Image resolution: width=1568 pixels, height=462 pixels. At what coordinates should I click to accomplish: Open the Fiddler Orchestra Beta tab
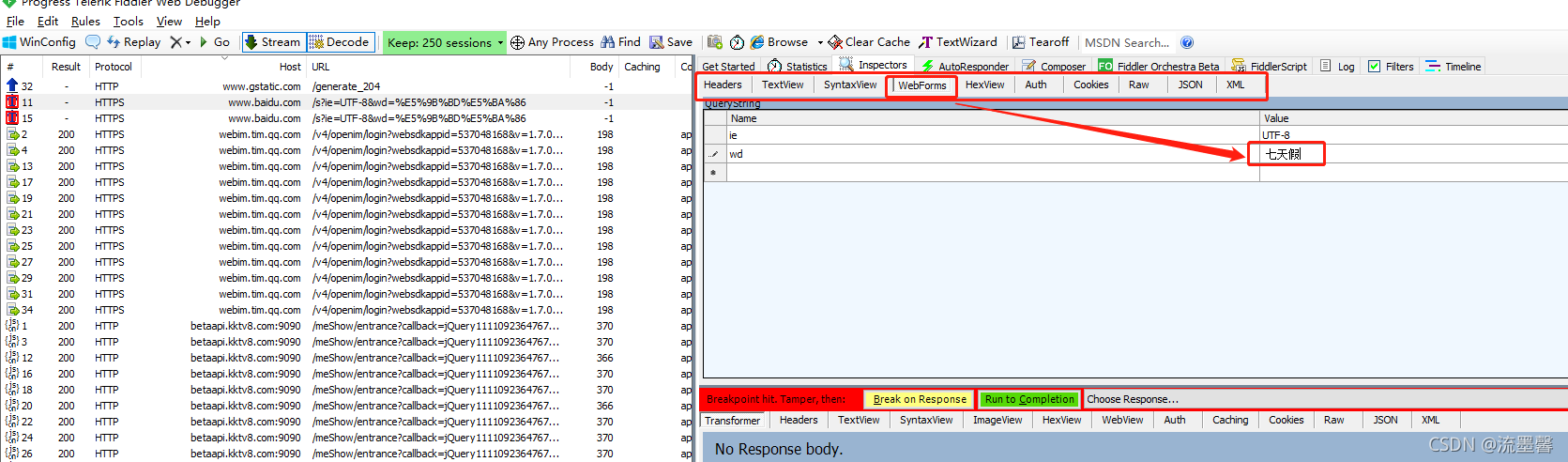tap(1159, 67)
